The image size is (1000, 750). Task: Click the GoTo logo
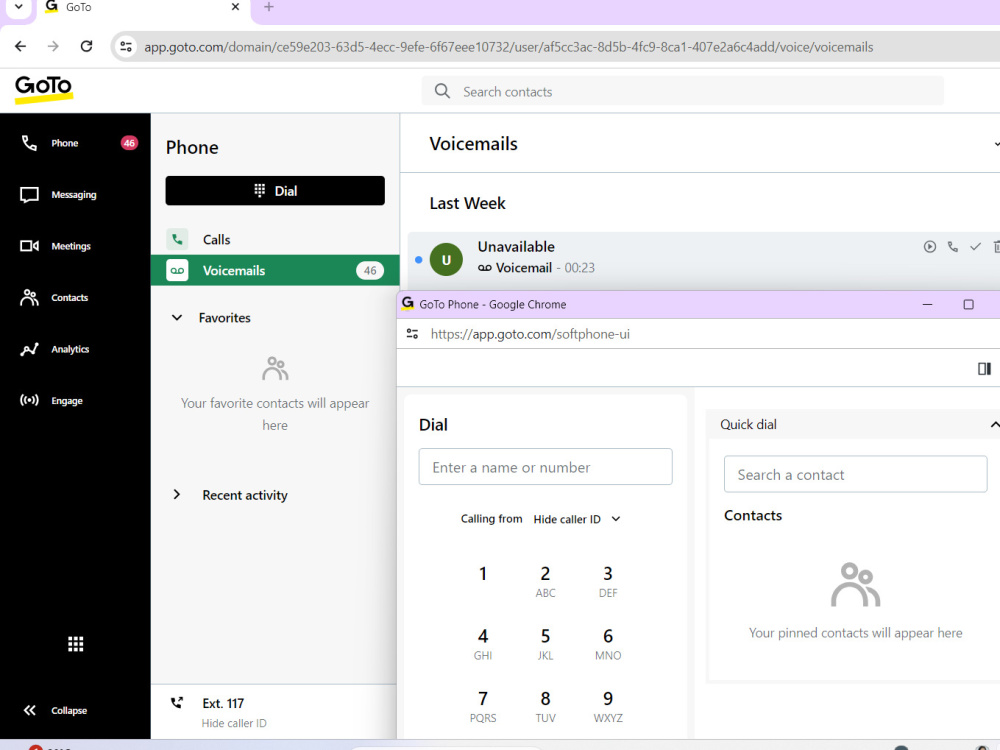pos(43,89)
